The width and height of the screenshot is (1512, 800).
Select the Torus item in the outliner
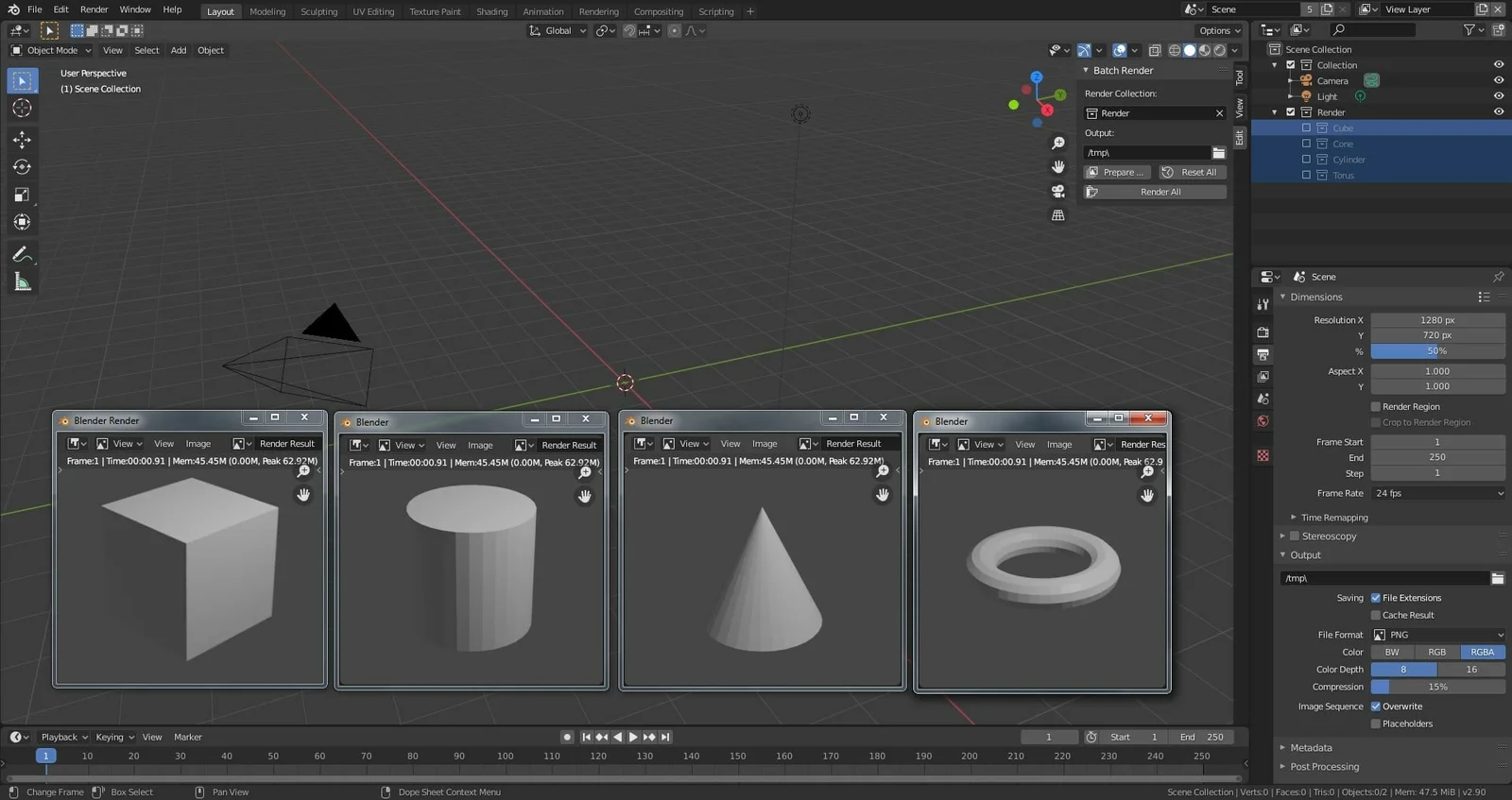point(1343,176)
